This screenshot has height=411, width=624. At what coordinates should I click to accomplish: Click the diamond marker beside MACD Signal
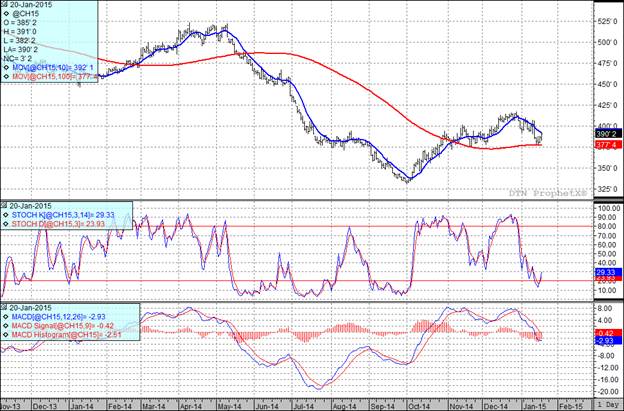coord(6,326)
